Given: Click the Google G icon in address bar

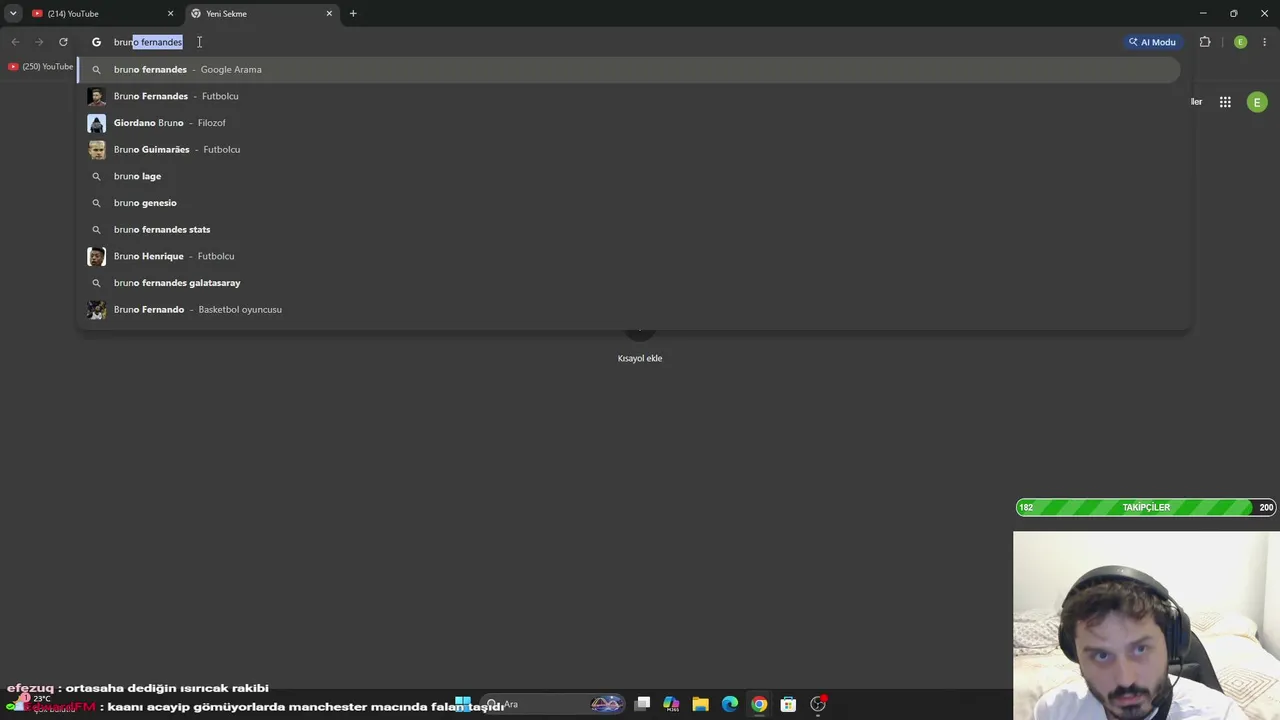Looking at the screenshot, I should point(96,42).
